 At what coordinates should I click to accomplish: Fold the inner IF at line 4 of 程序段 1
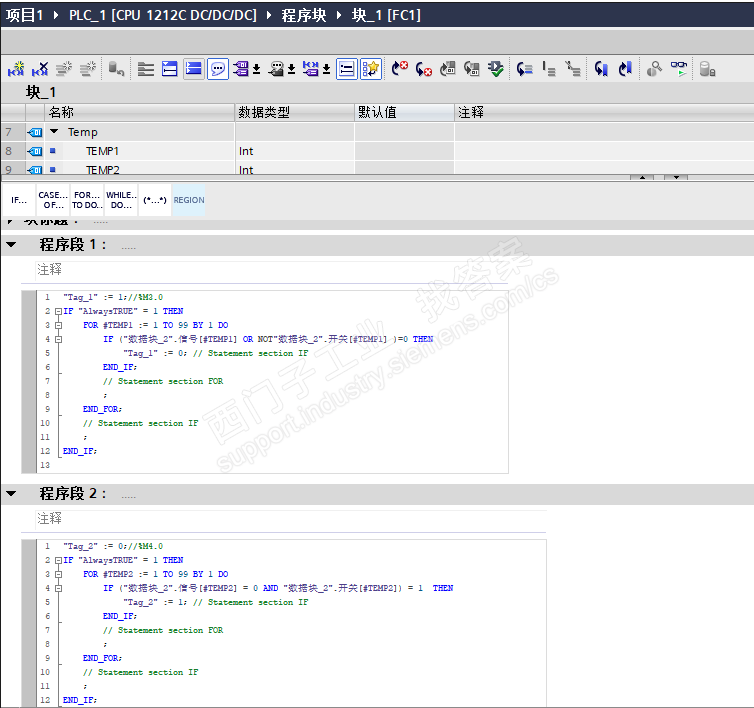[x=58, y=339]
